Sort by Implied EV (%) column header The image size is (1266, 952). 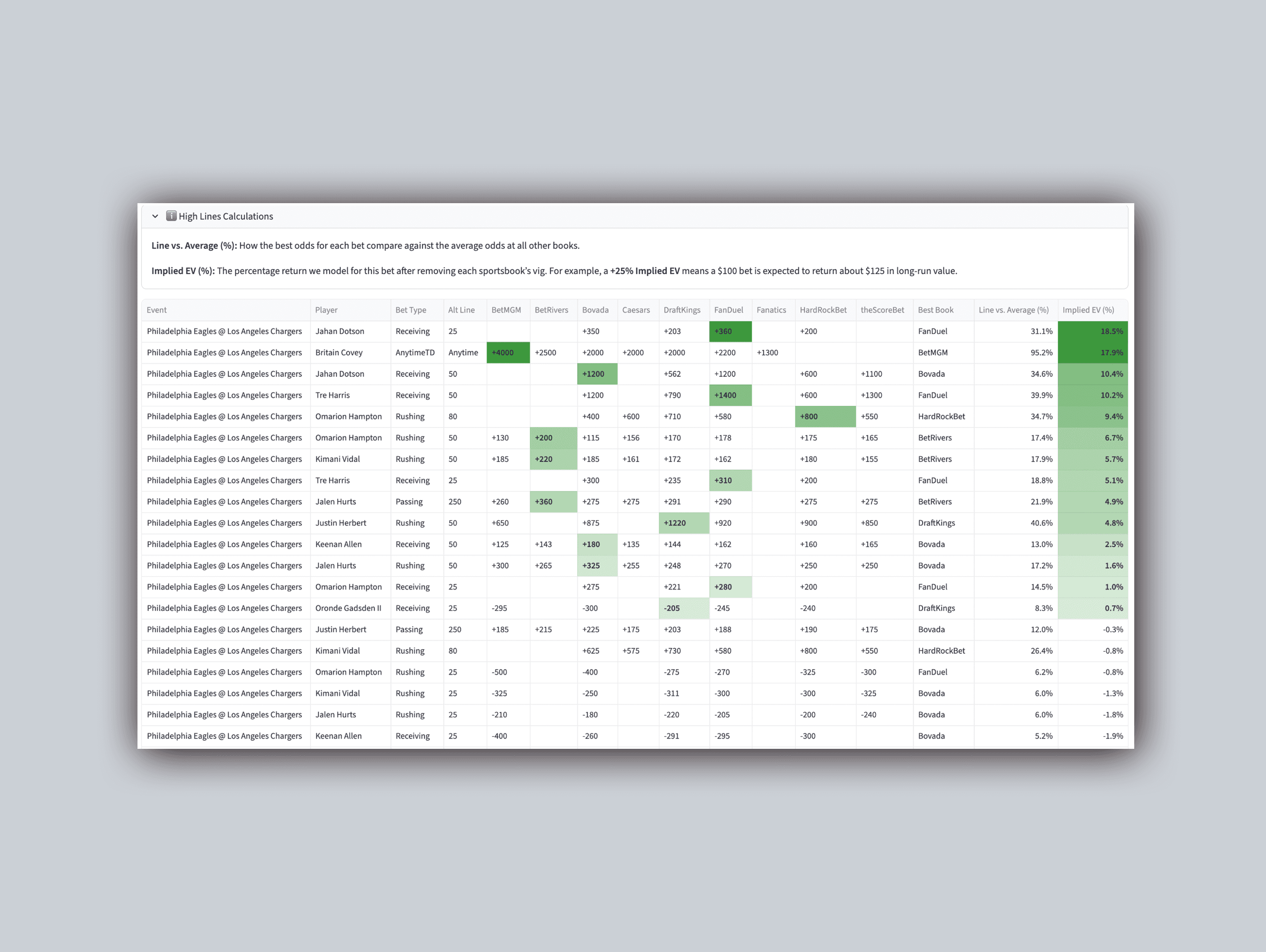[x=1088, y=310]
